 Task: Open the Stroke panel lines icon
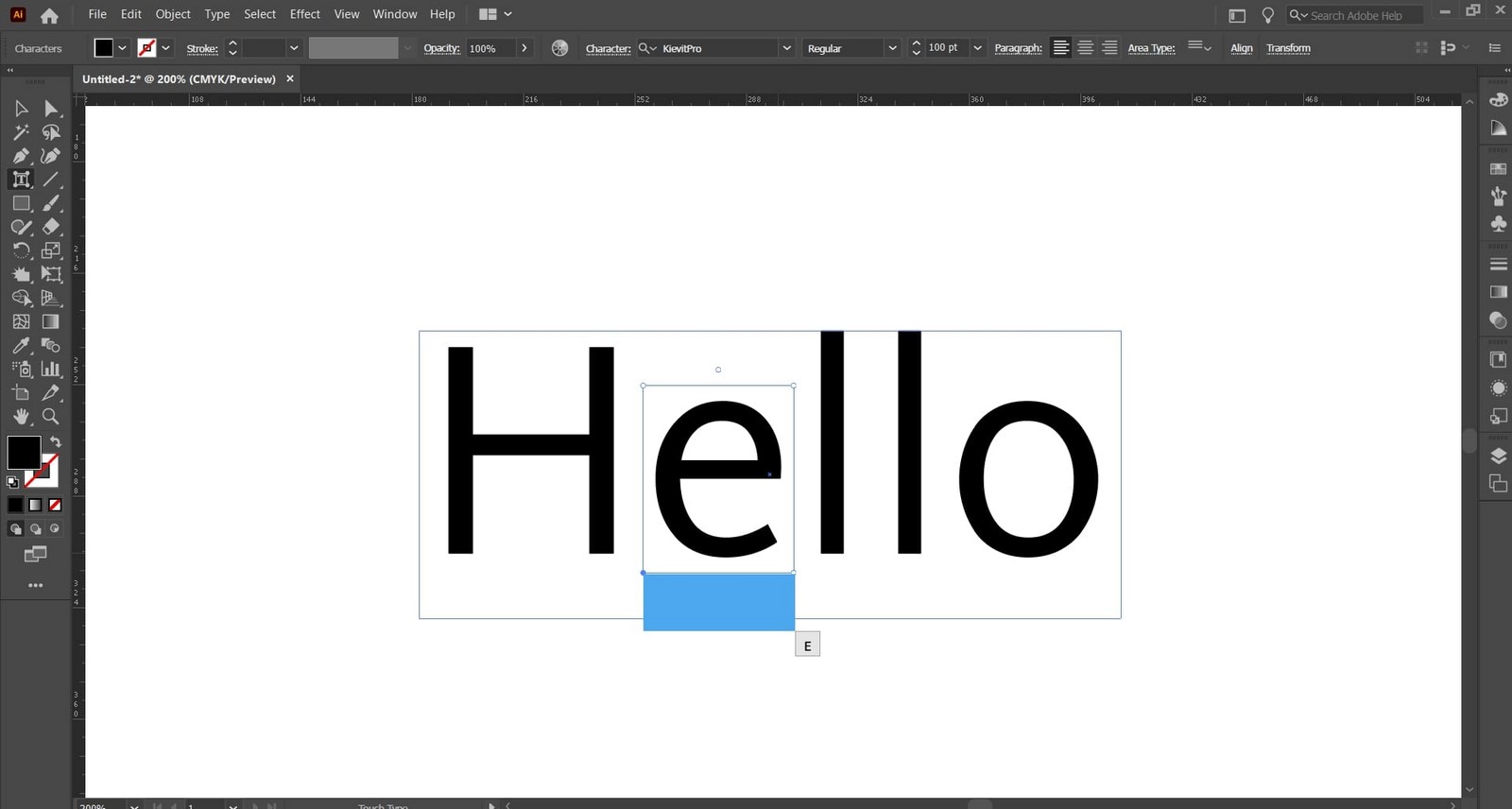point(1498,264)
